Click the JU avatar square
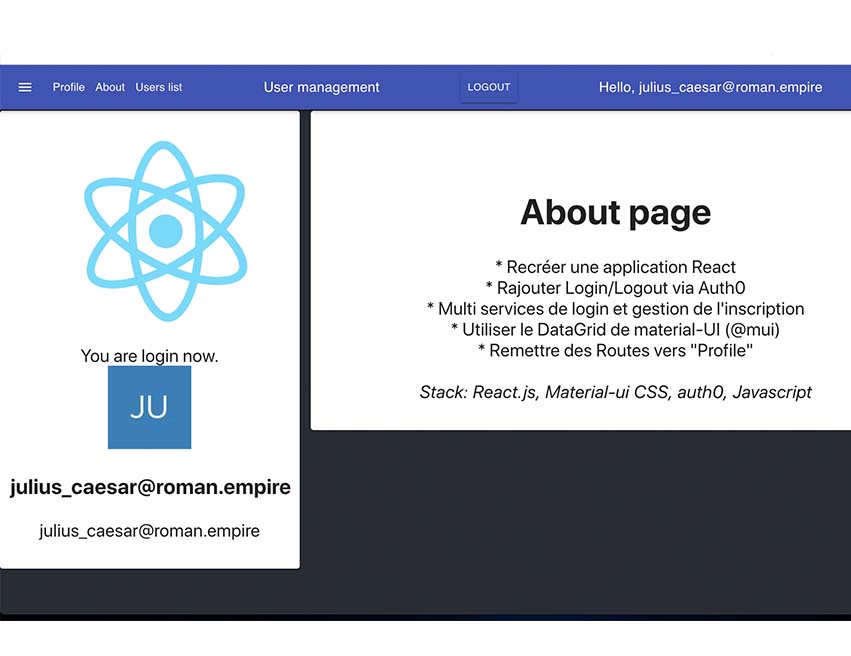 point(149,407)
